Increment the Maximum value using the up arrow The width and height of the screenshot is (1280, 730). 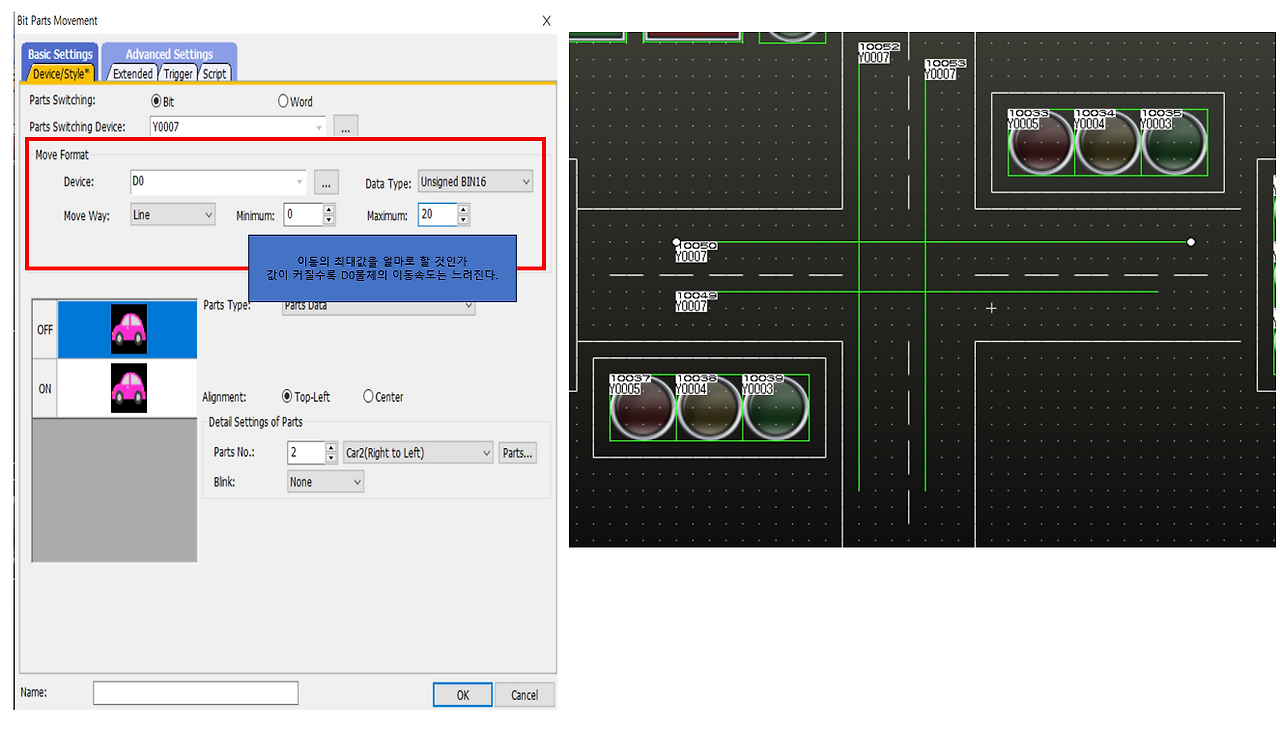(463, 209)
